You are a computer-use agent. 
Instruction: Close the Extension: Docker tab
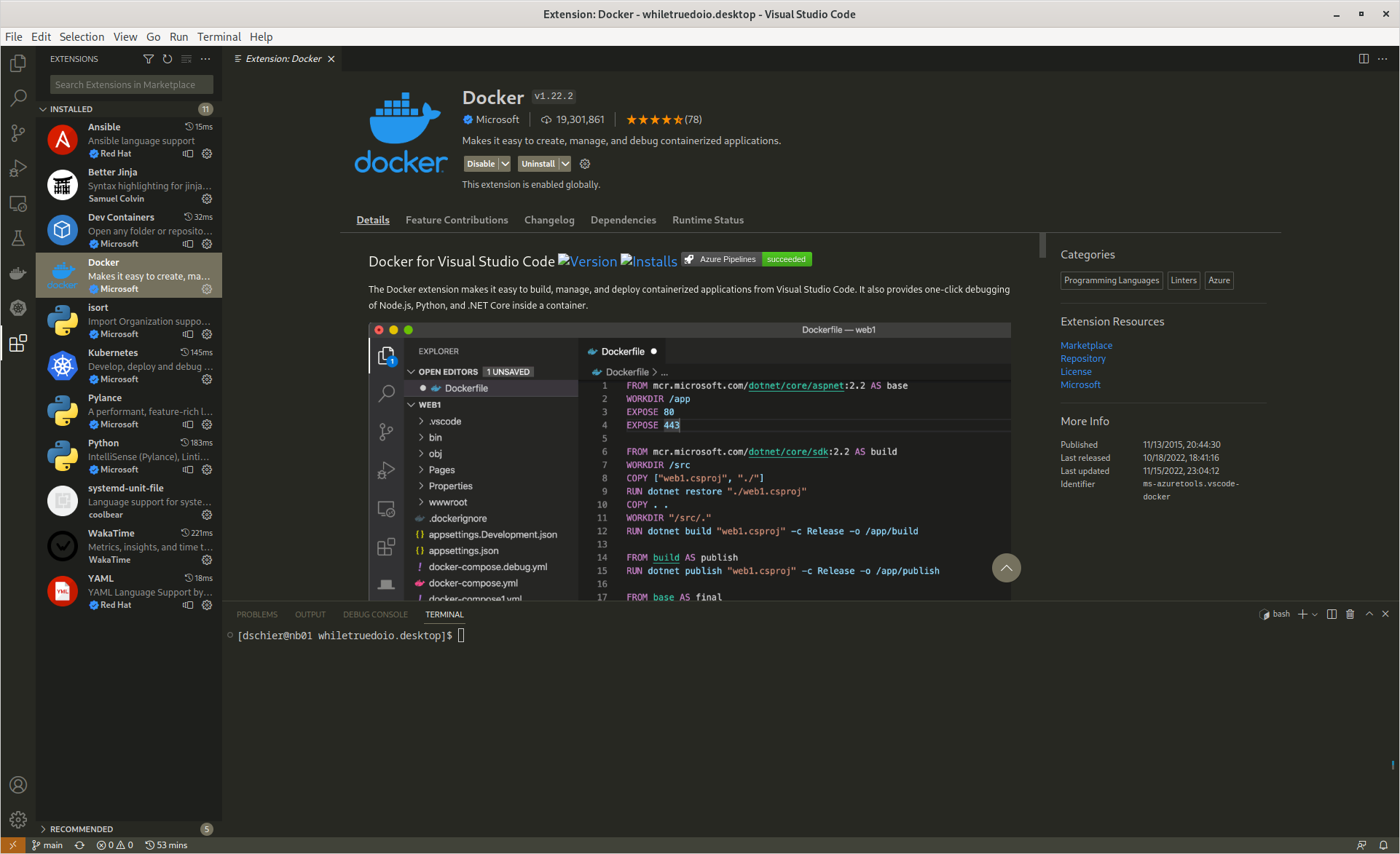coord(331,59)
